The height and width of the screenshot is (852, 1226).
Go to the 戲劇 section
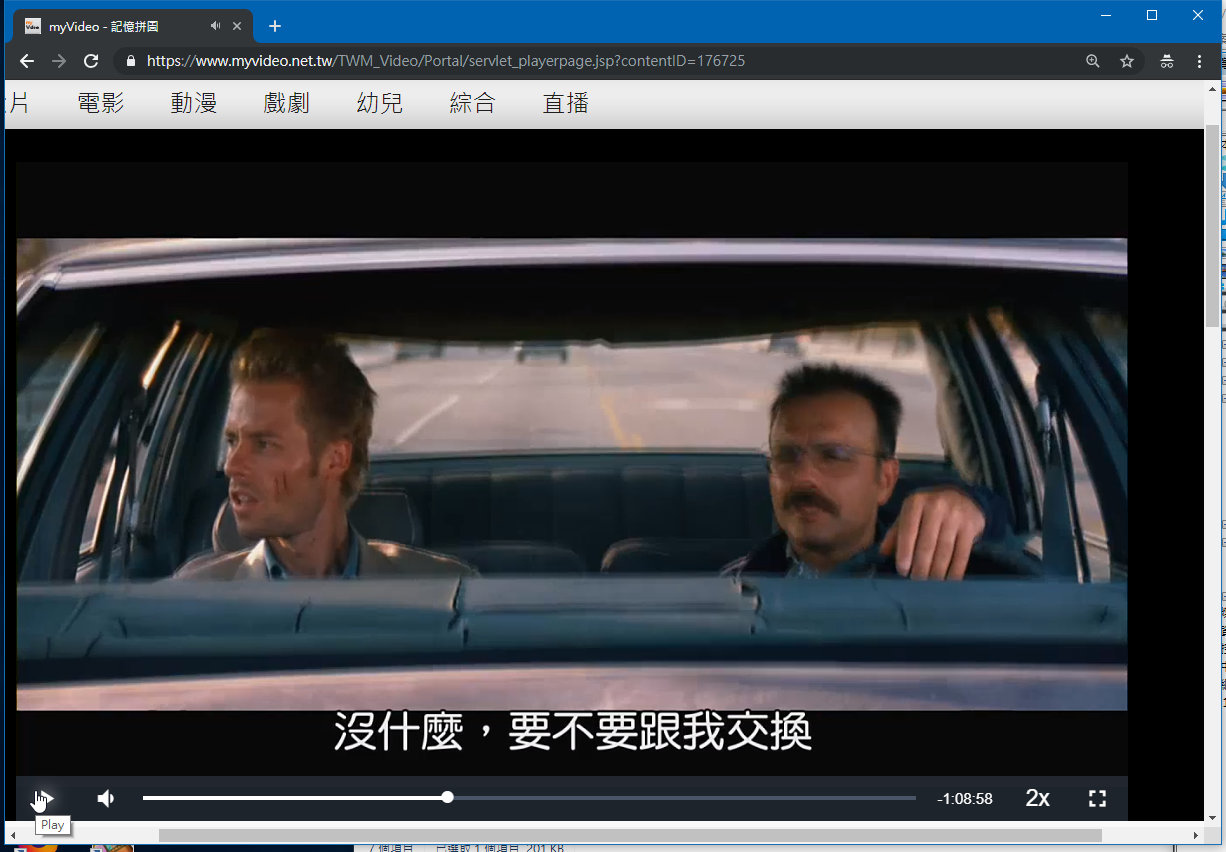click(287, 103)
